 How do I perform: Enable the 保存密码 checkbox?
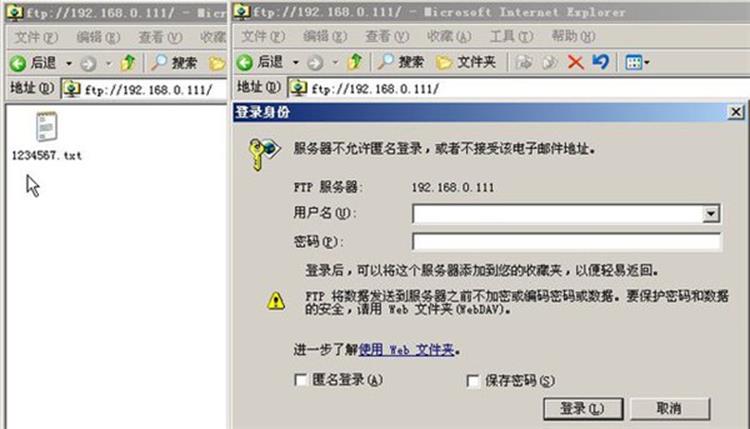[473, 381]
